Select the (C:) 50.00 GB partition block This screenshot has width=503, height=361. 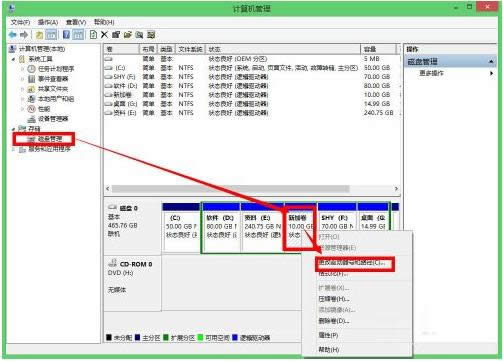tap(181, 227)
